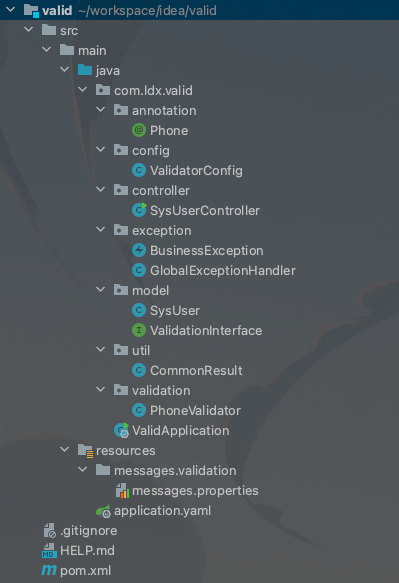399x583 pixels.
Task: Collapse the valid project root node
Action: coord(10,10)
